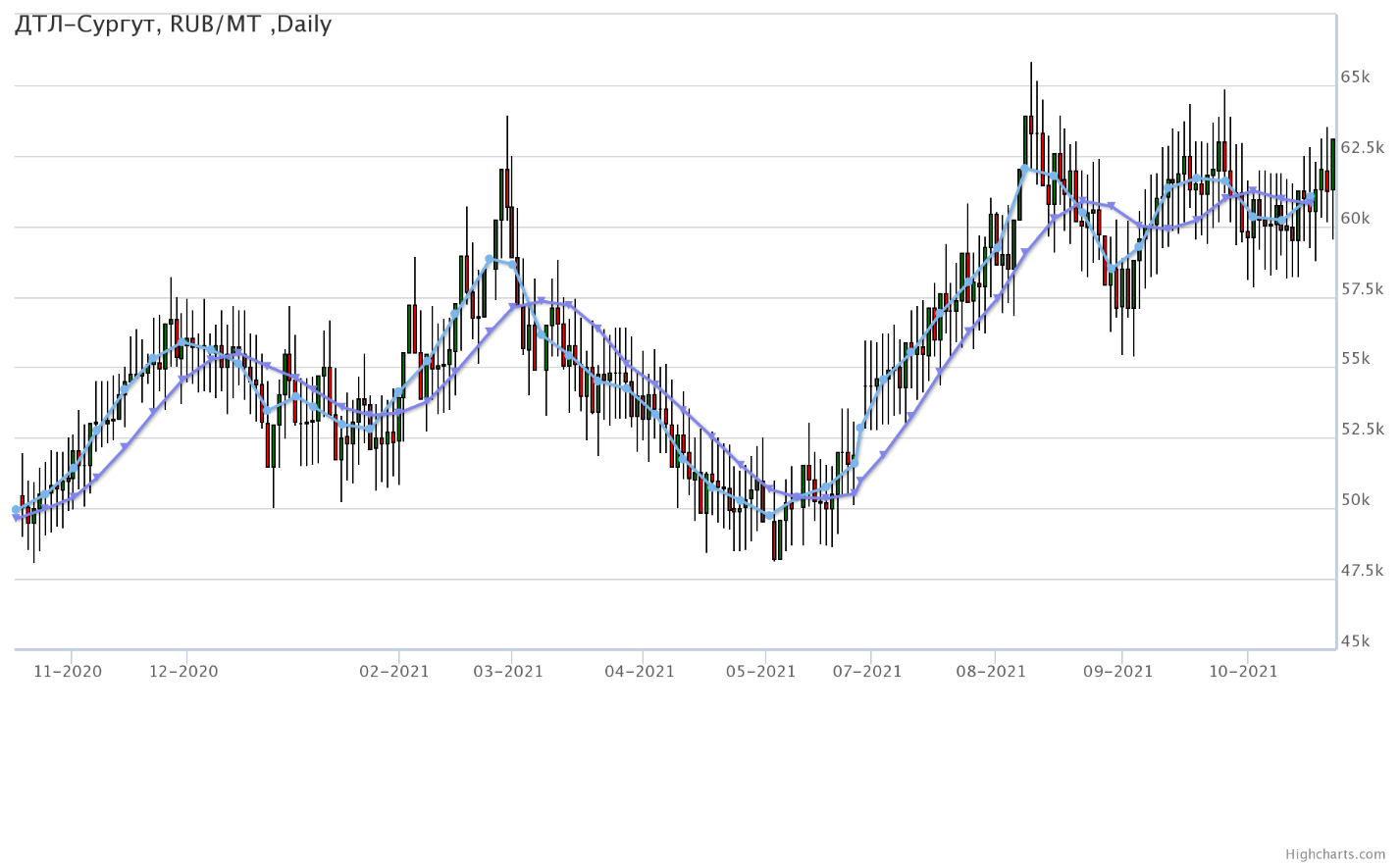This screenshot has height=866, width=1400.
Task: Select the 12-2020 x-axis date label
Action: [183, 671]
